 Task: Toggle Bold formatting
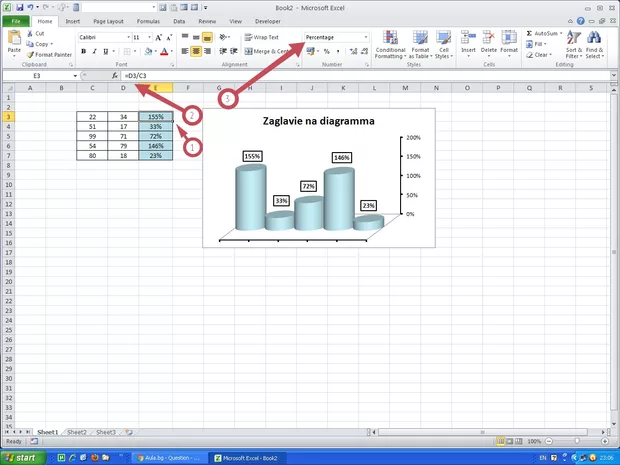coord(83,51)
